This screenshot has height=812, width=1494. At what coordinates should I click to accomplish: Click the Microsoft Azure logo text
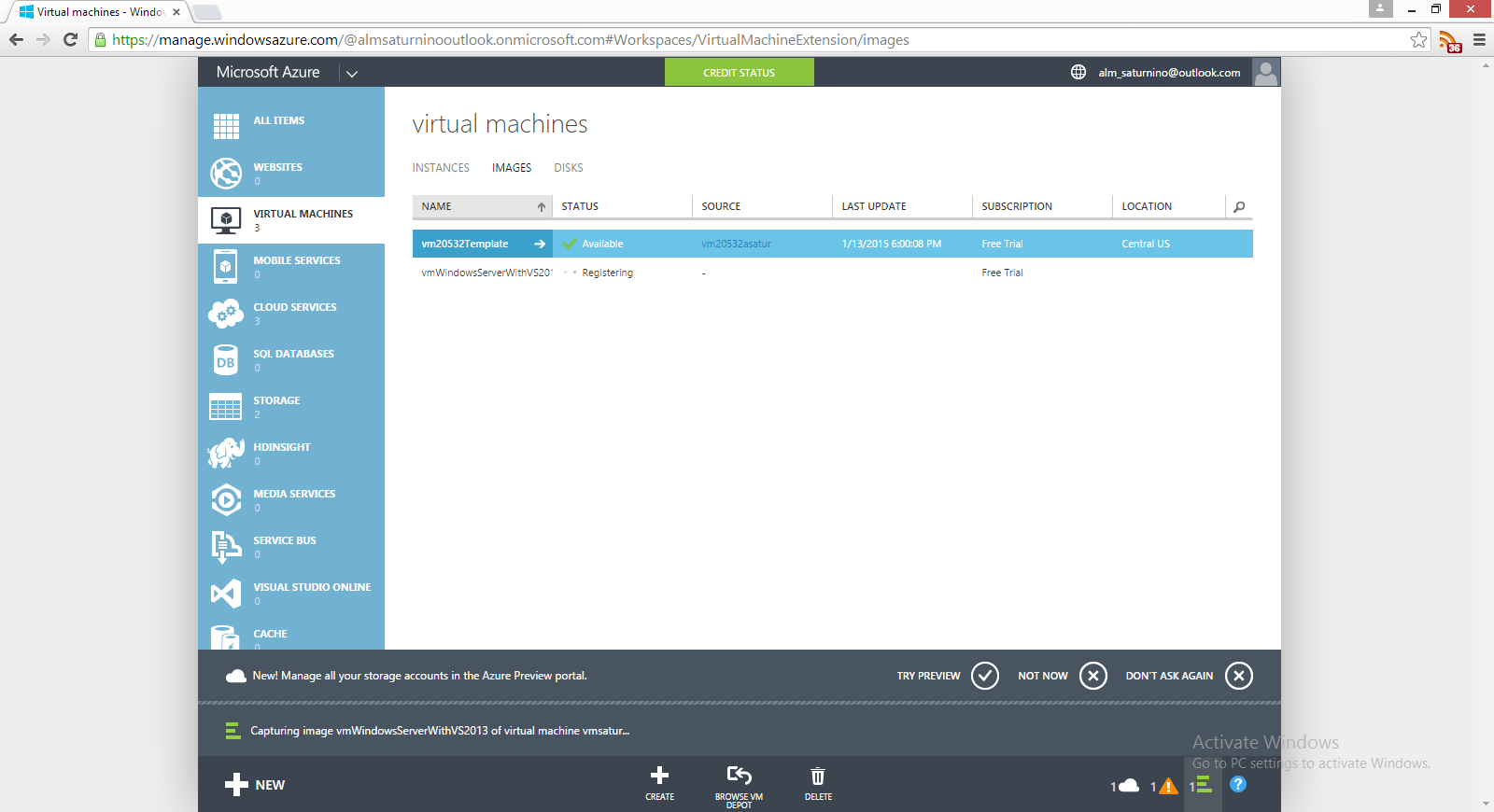[x=268, y=72]
